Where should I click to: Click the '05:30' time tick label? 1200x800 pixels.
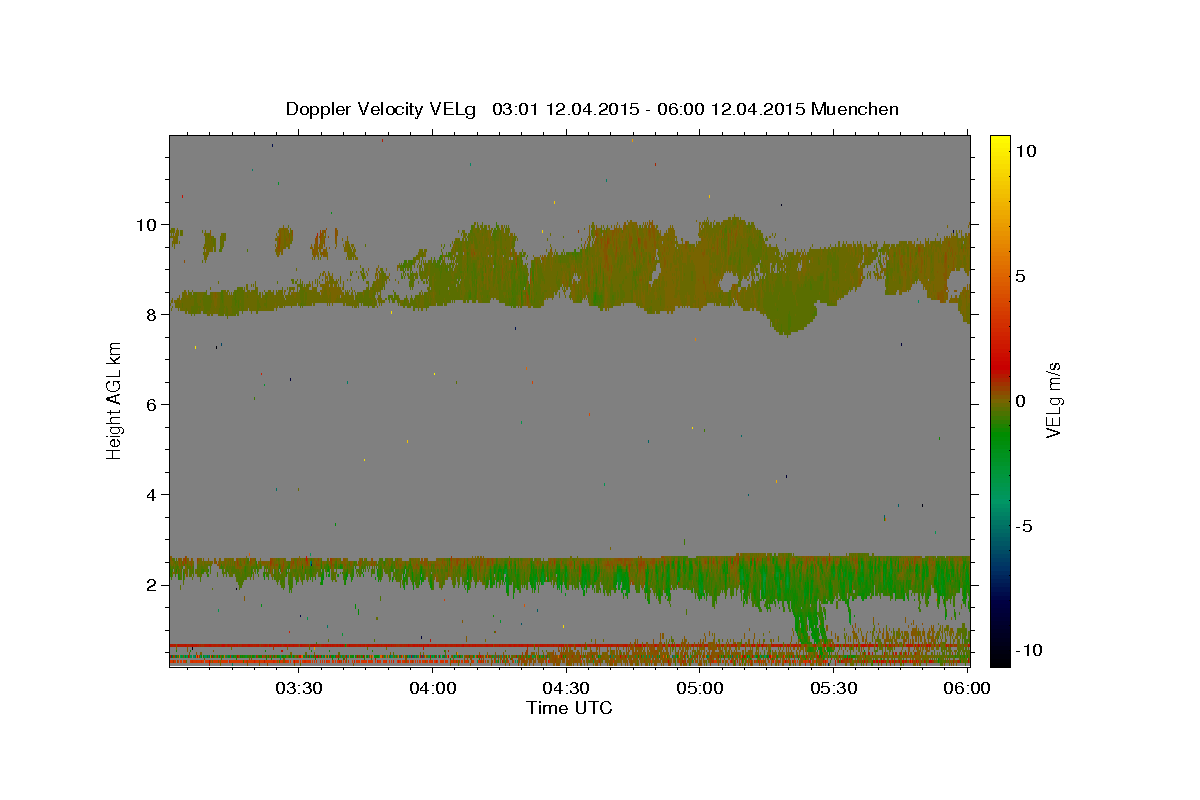pos(834,688)
